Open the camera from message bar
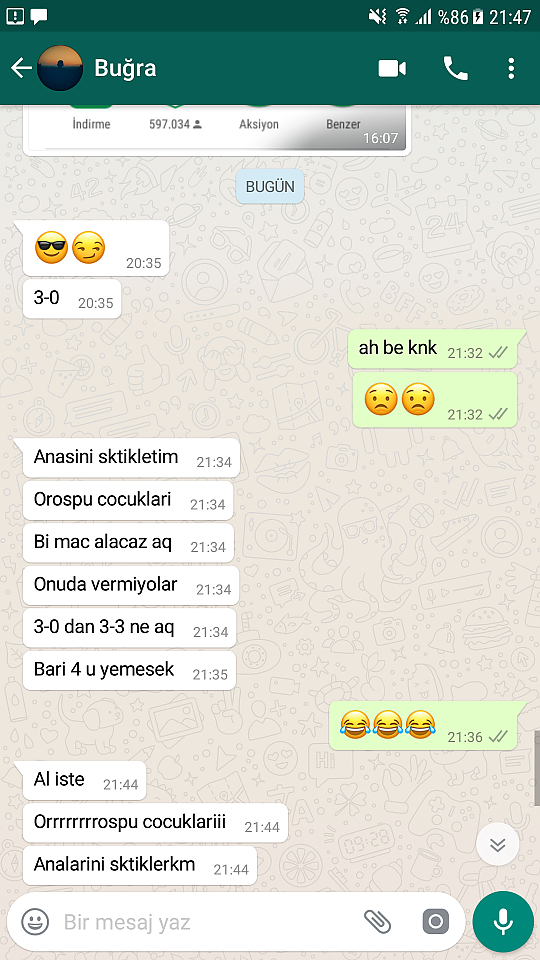The width and height of the screenshot is (540, 960). 435,921
